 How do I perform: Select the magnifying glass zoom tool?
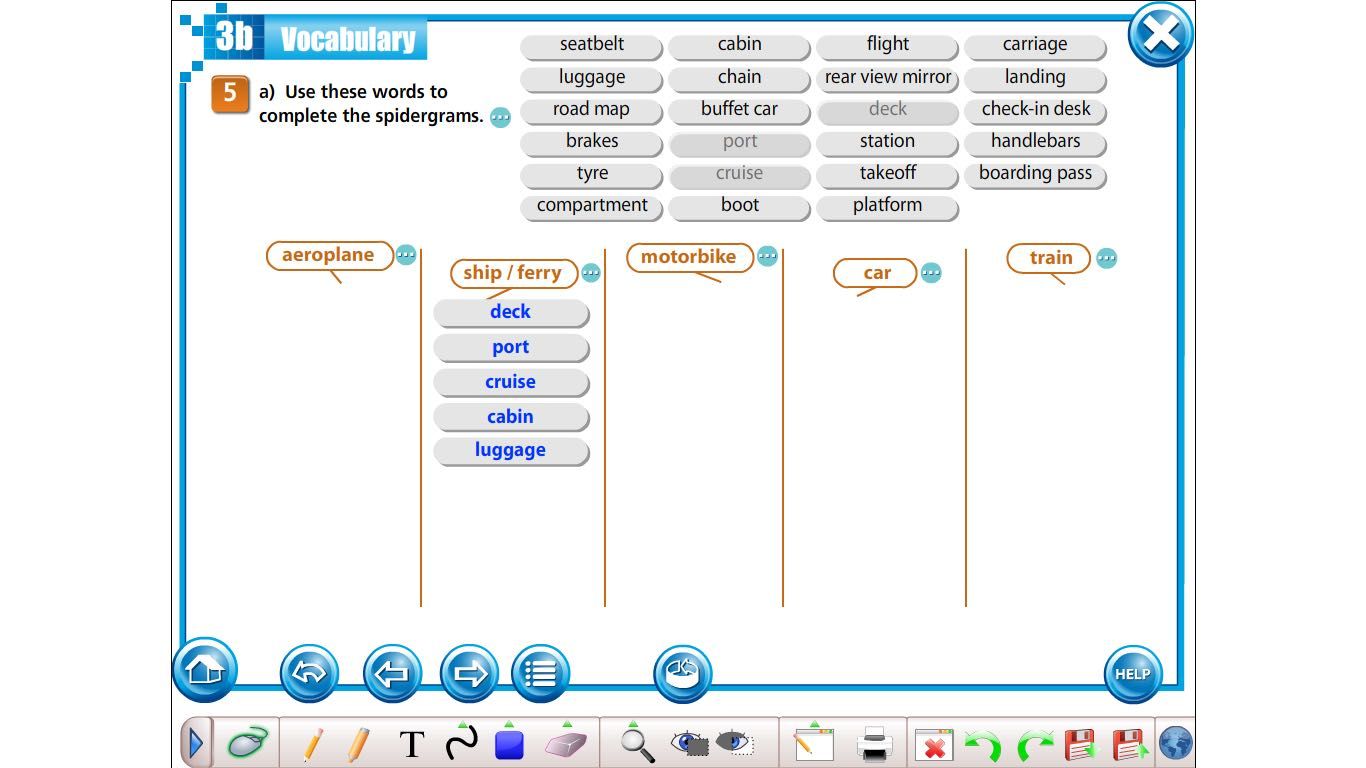pos(636,743)
